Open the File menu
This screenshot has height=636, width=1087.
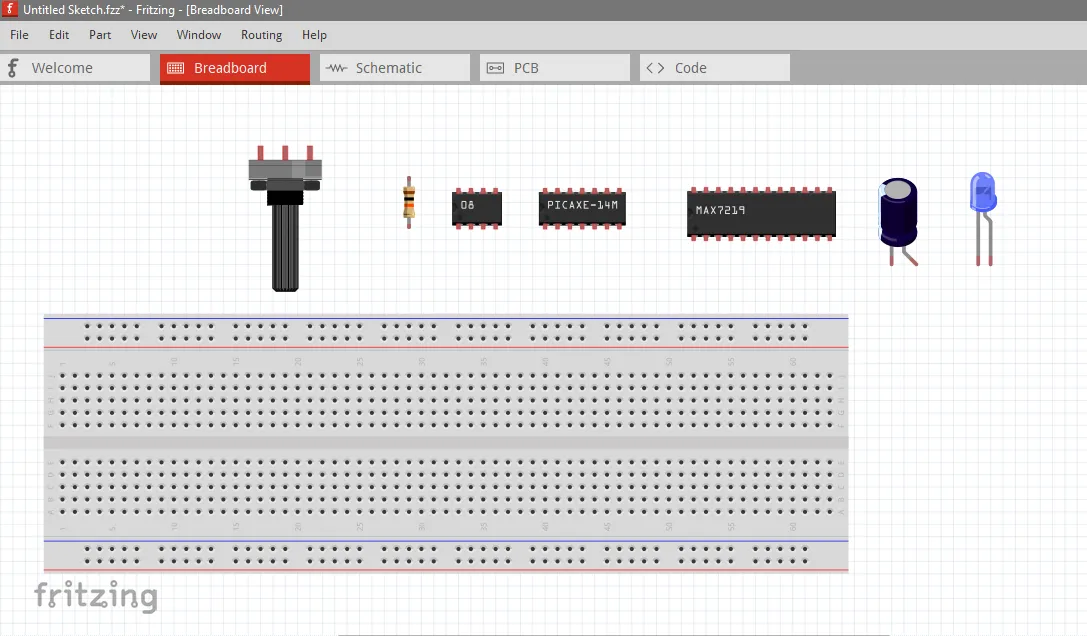point(19,35)
